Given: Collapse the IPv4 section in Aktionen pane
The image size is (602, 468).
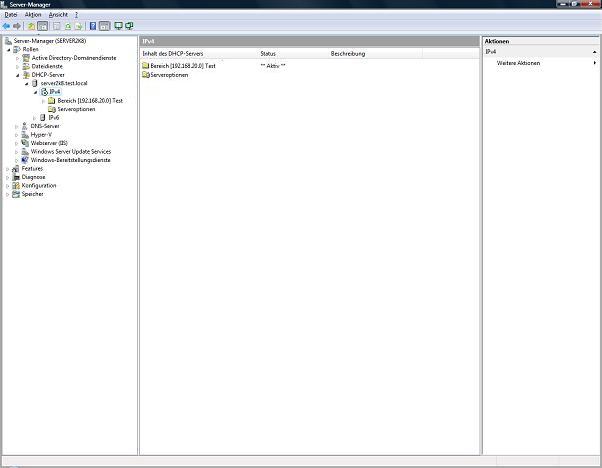Looking at the screenshot, I should pos(594,51).
